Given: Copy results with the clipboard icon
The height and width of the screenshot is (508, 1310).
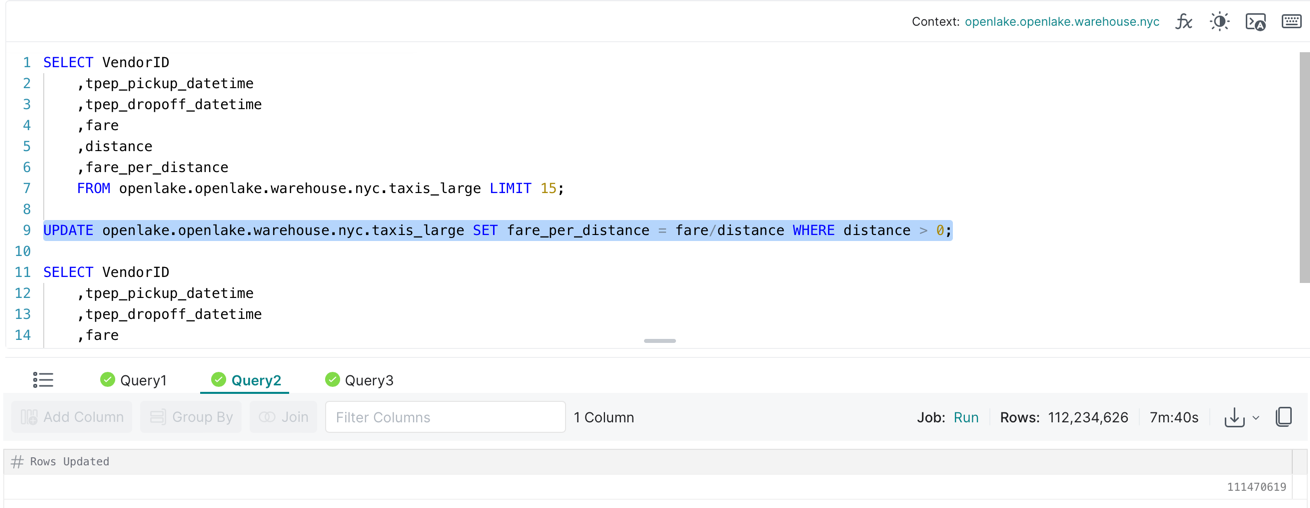Looking at the screenshot, I should click(x=1284, y=417).
